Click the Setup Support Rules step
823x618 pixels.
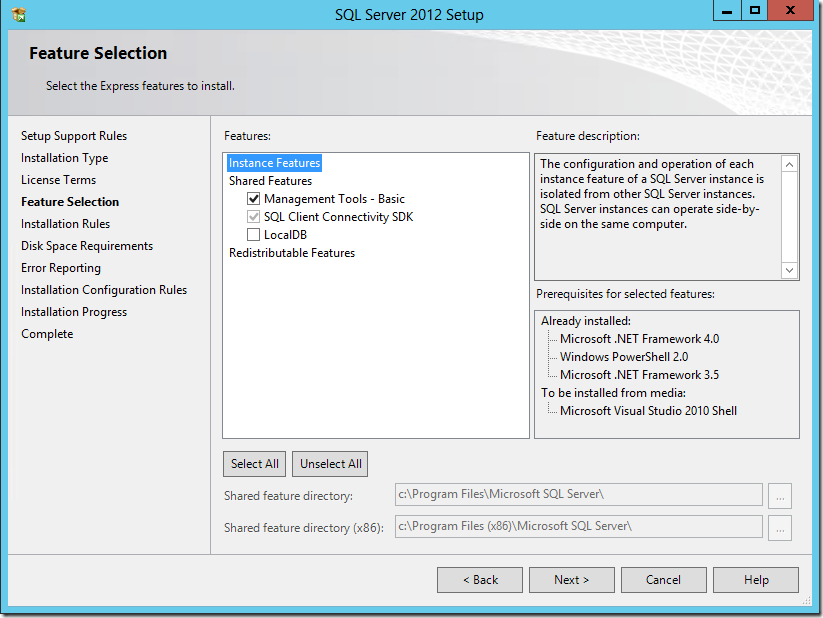[x=74, y=136]
